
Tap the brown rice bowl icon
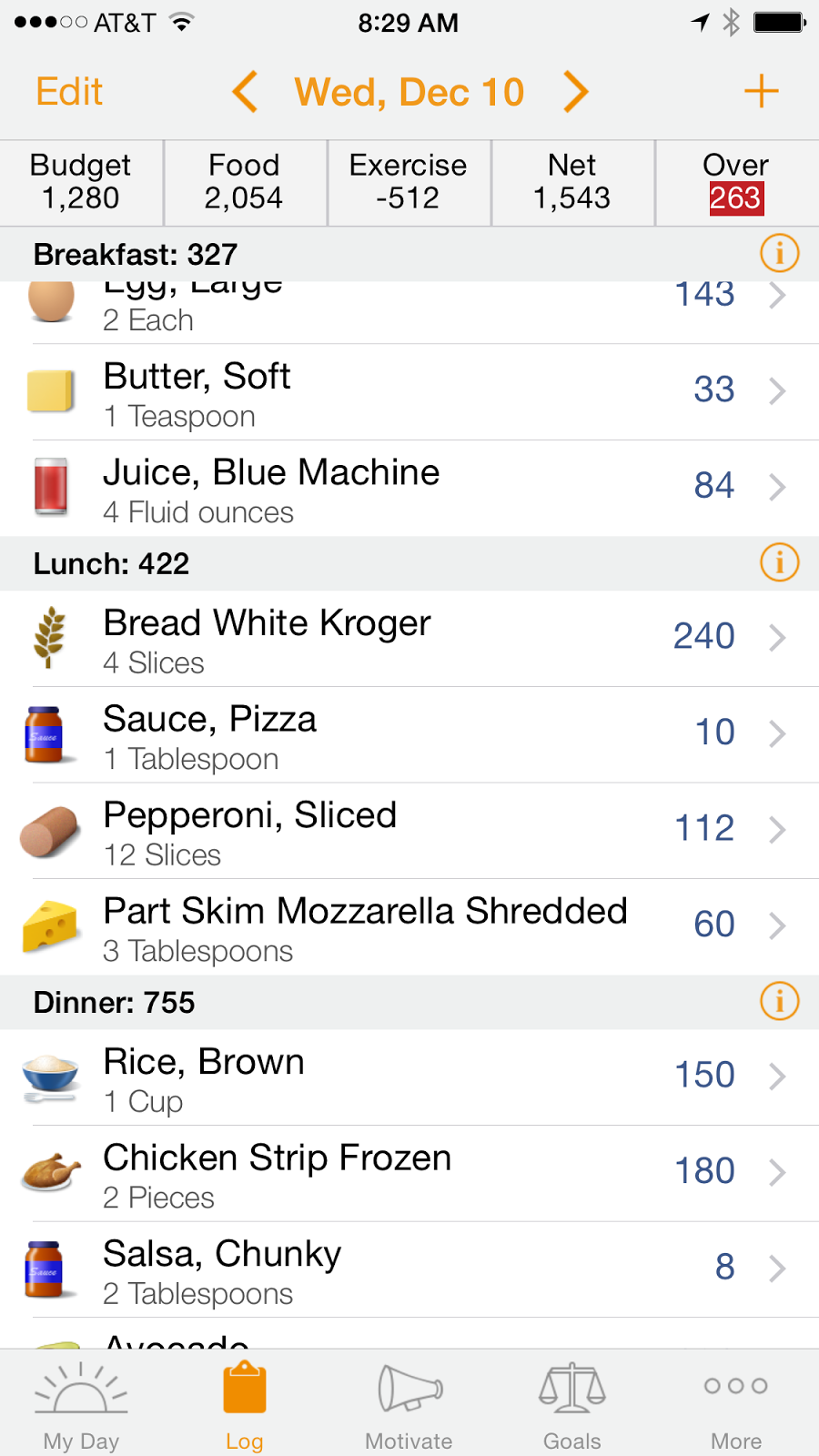[50, 1077]
